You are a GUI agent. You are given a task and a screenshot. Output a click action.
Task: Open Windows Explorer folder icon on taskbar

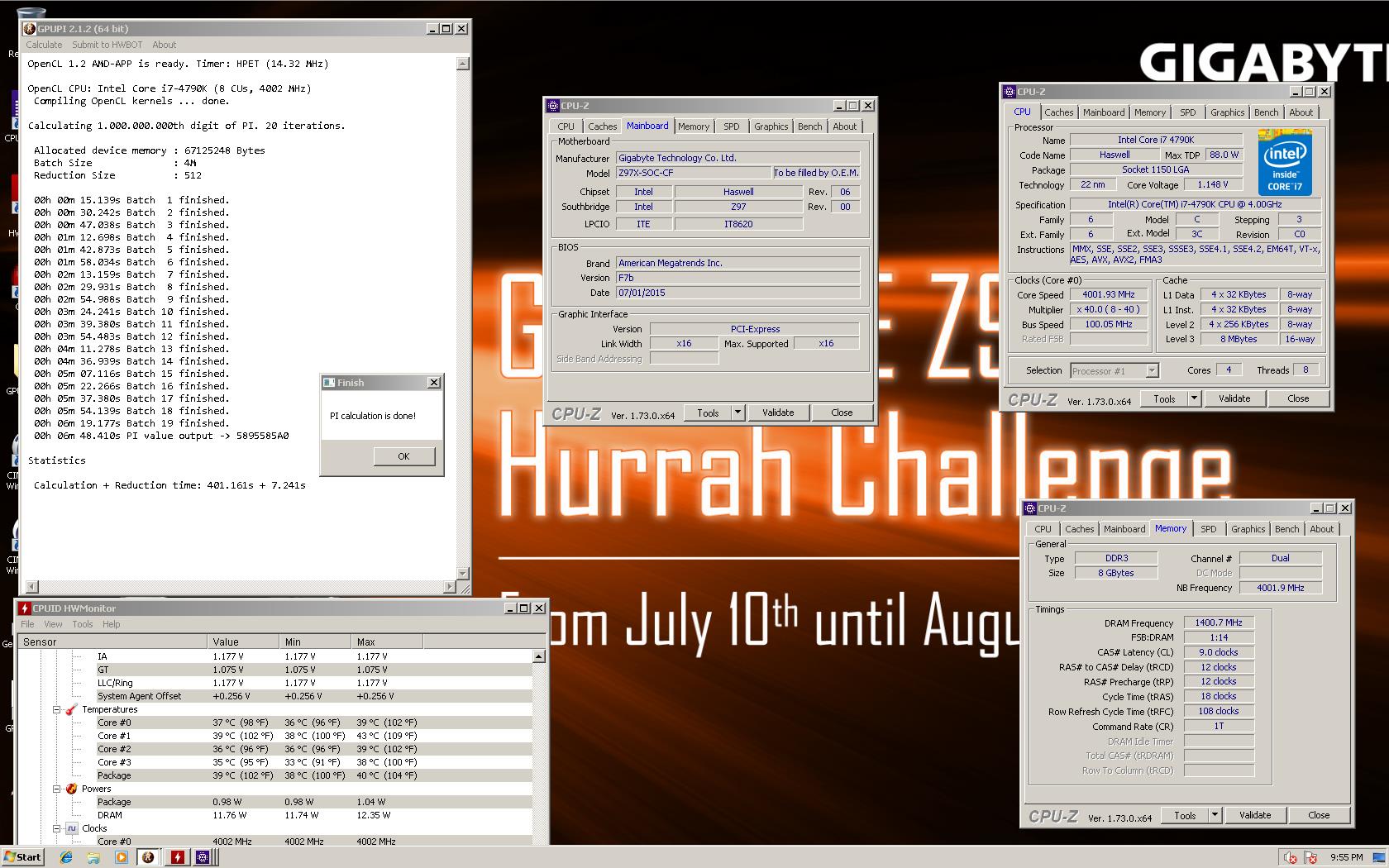(x=93, y=857)
